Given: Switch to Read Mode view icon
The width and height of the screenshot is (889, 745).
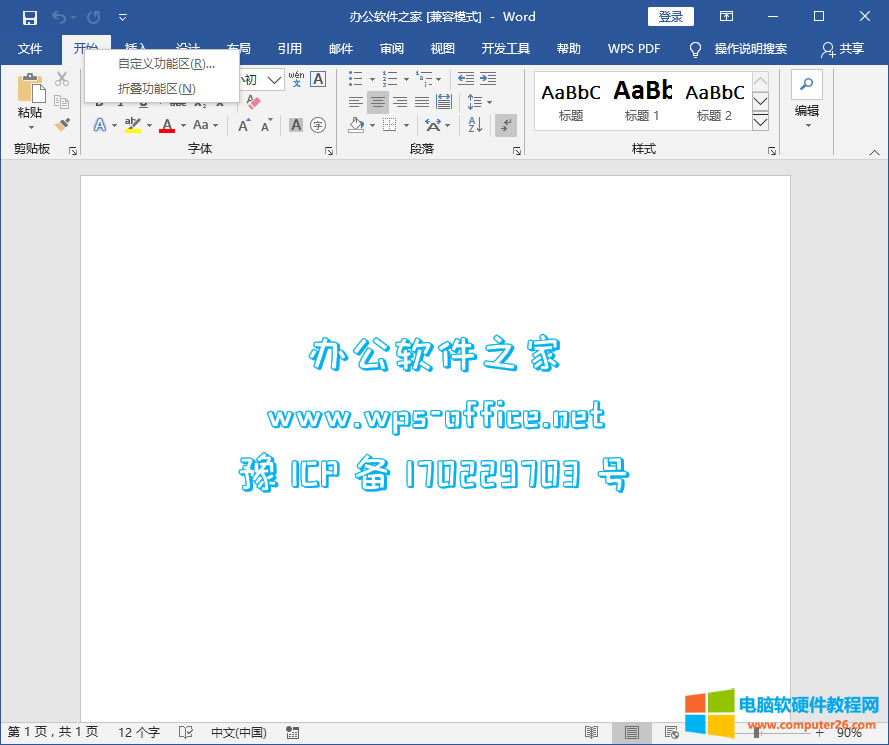Looking at the screenshot, I should [x=592, y=732].
